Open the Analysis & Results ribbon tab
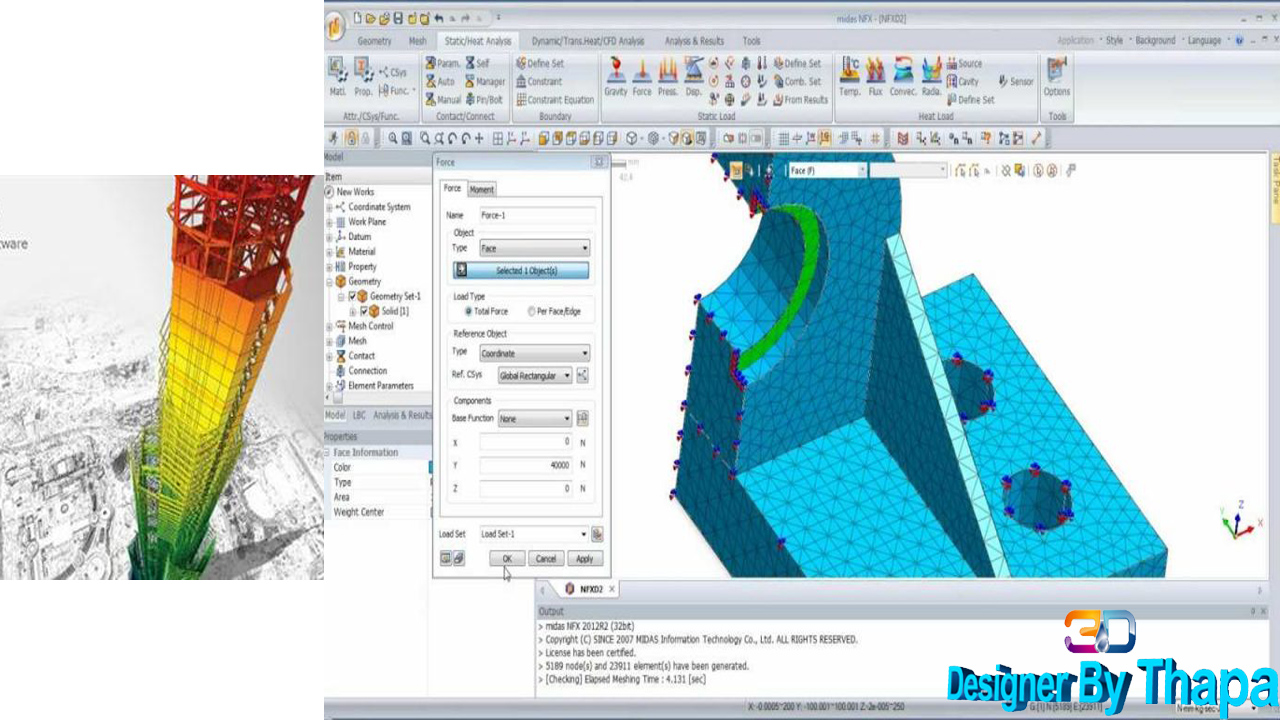The image size is (1280, 720). [x=694, y=41]
